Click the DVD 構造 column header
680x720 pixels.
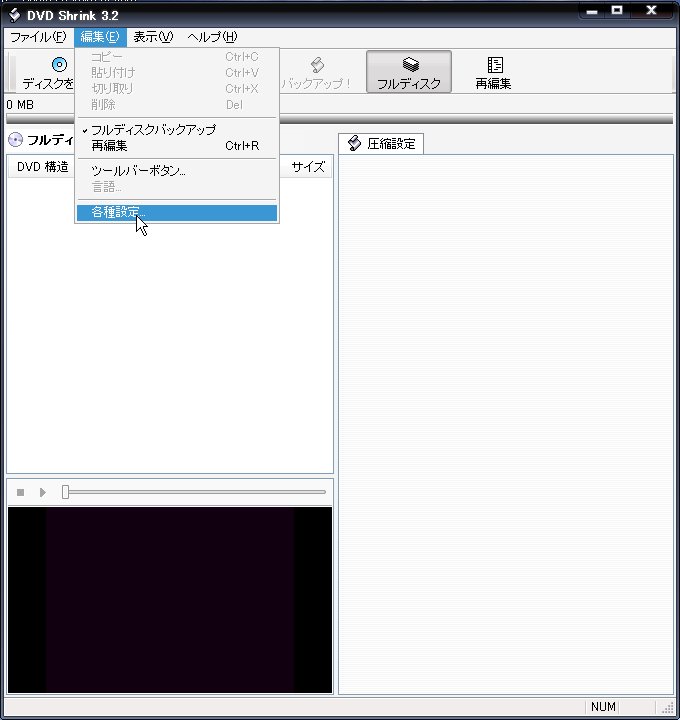pos(42,167)
